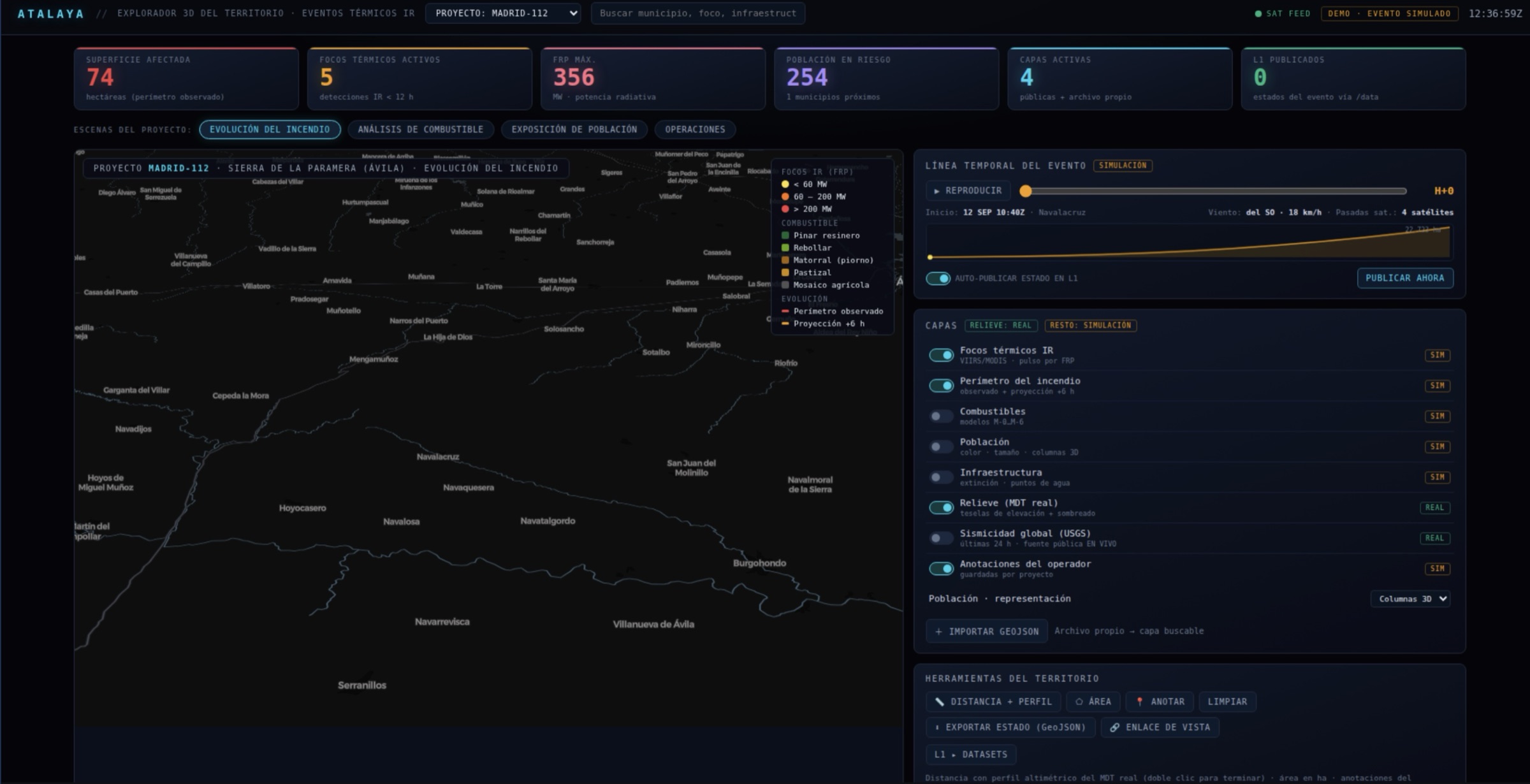This screenshot has height=784, width=1530.
Task: Switch to Análisis de Combustible scene
Action: tap(421, 129)
